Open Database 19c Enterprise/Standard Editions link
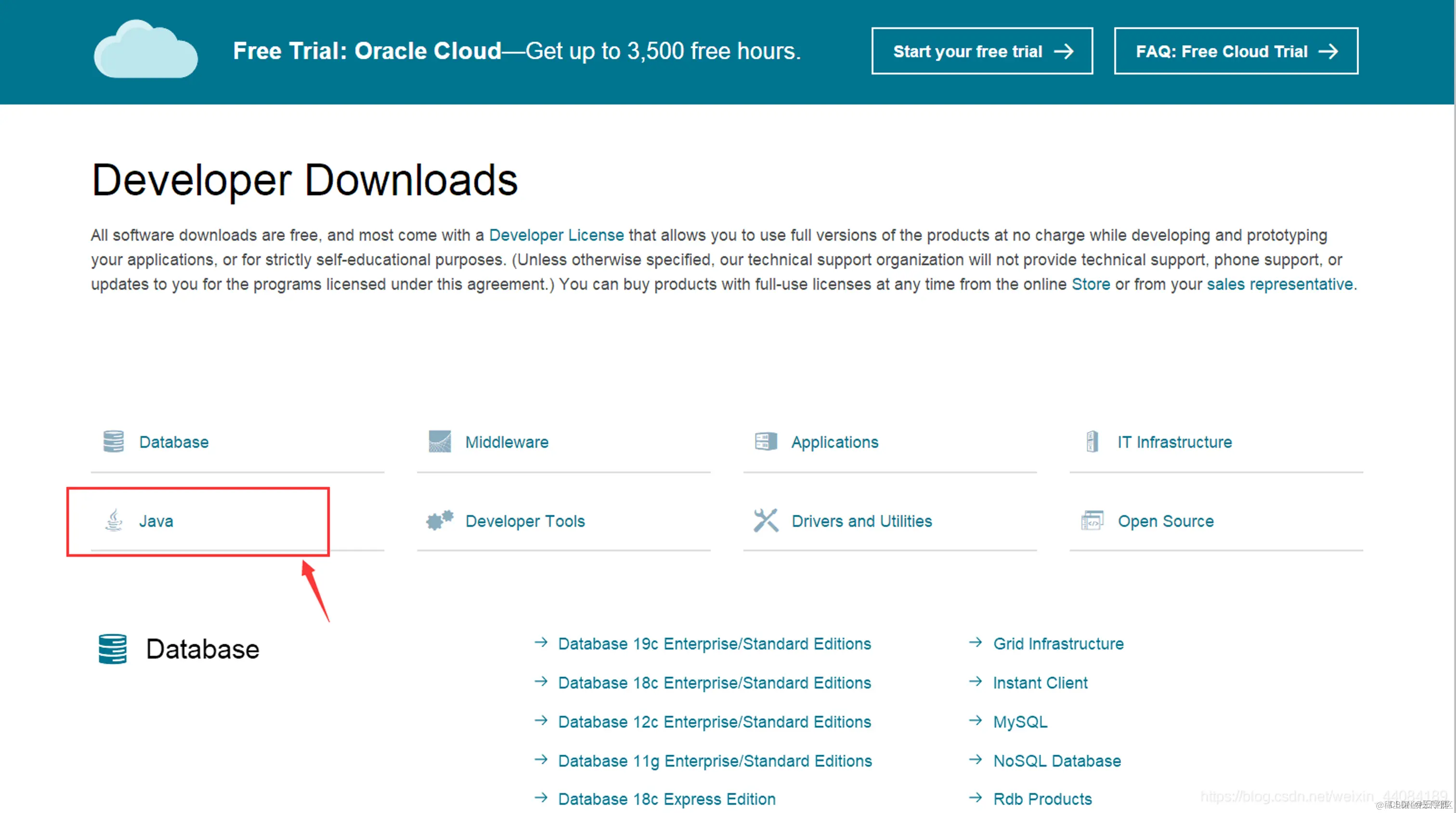1456x813 pixels. 714,644
